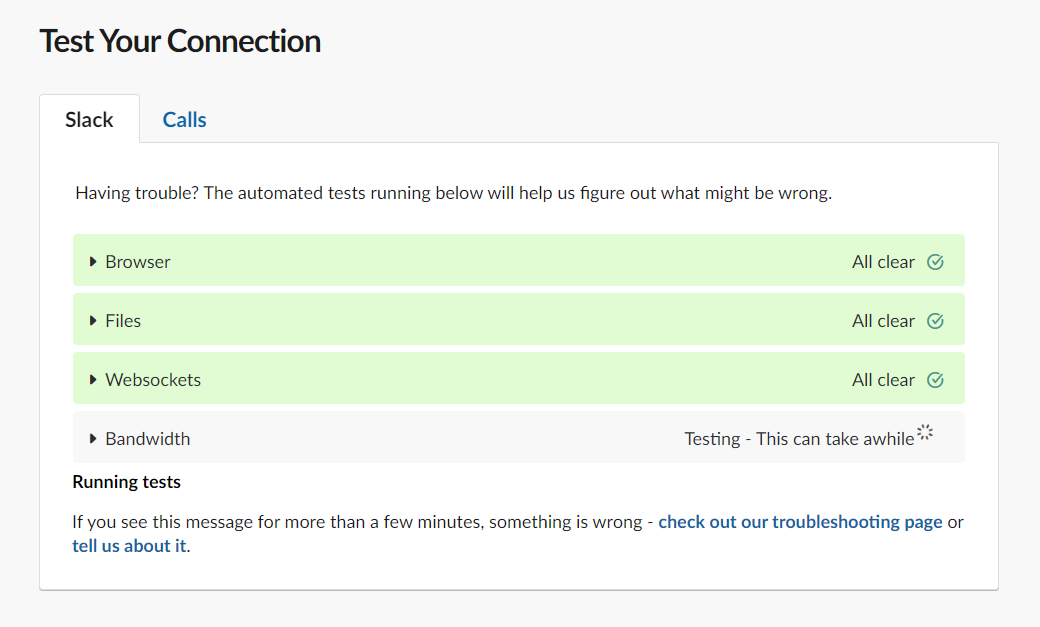Open the troubleshooting page link
Screen dimensions: 1040x627
[x=800, y=522]
